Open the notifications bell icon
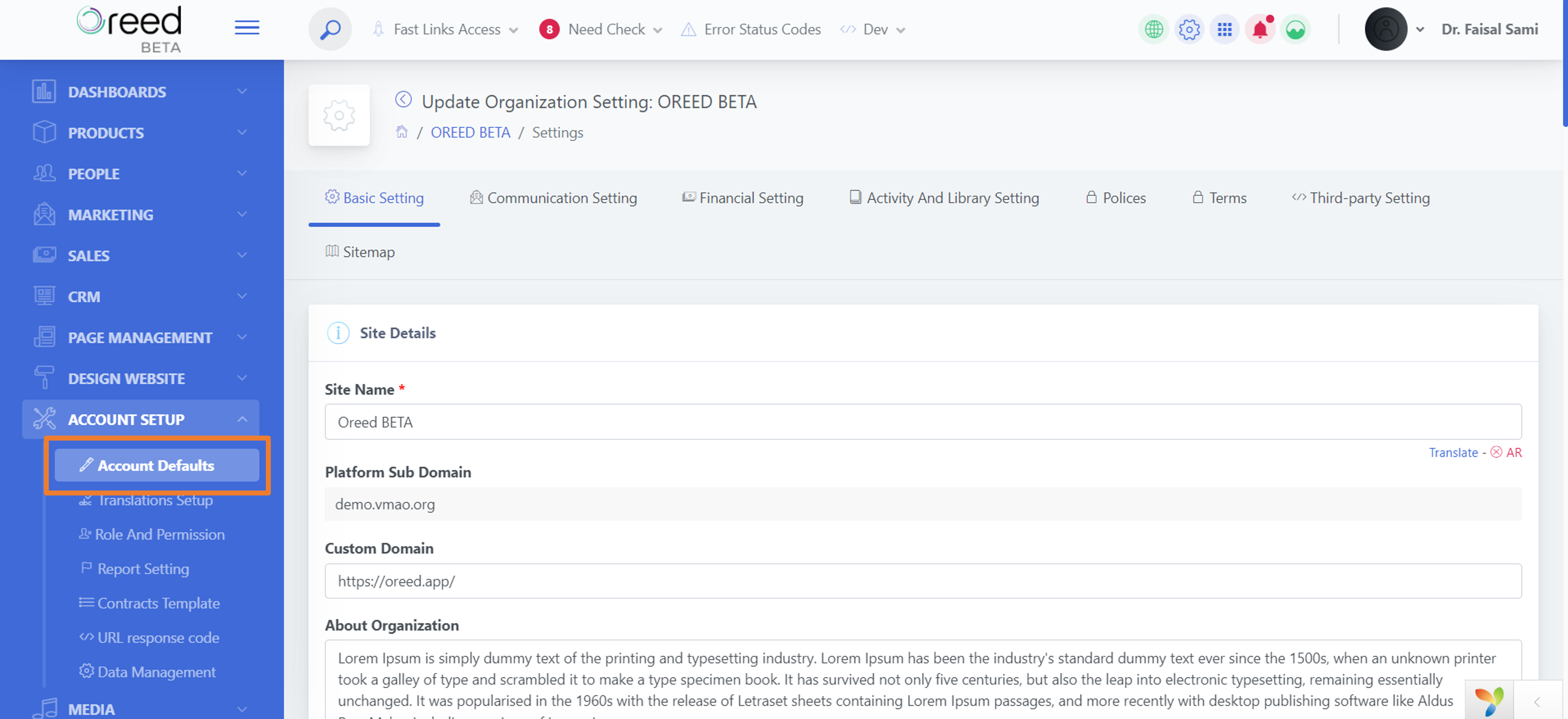Viewport: 1568px width, 719px height. [1259, 29]
